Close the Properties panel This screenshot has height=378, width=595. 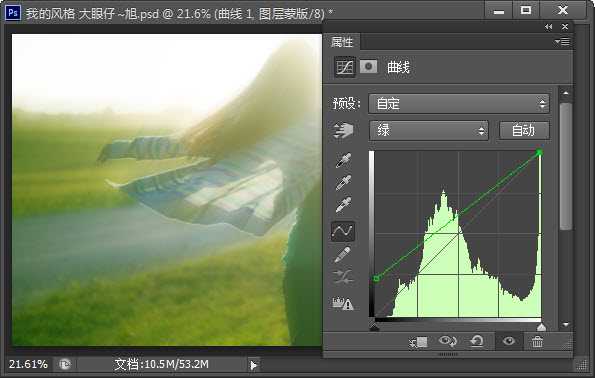pyautogui.click(x=565, y=27)
